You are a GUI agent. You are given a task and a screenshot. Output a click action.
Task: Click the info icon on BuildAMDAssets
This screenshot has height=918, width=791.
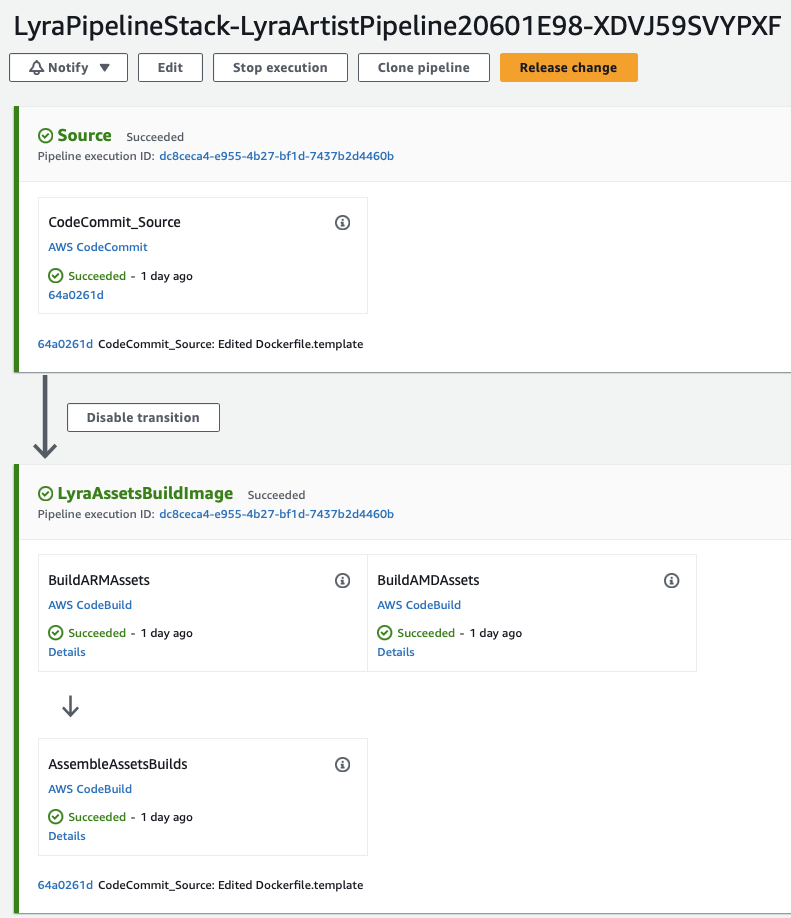pos(671,580)
